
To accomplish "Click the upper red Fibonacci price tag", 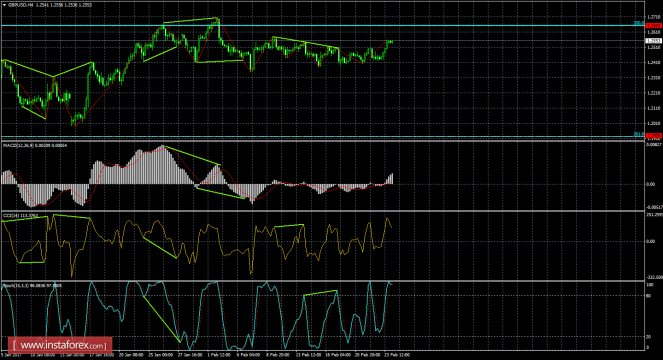I will [654, 25].
